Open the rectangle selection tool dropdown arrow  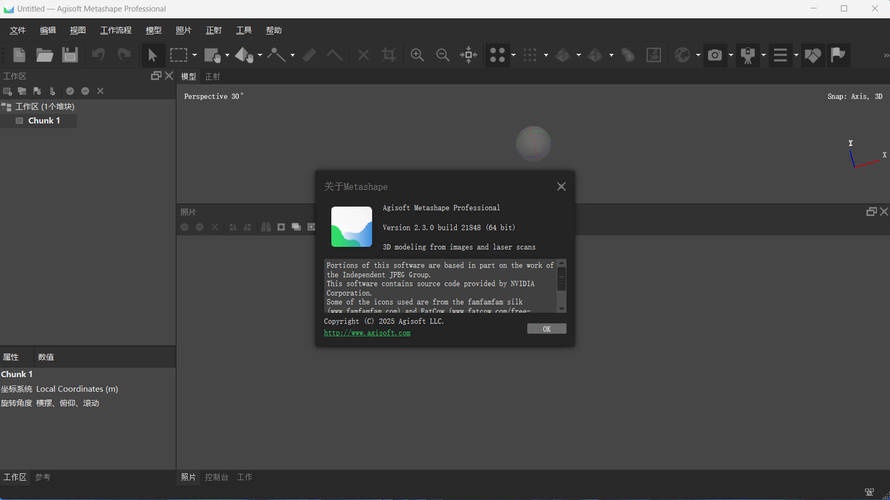pyautogui.click(x=194, y=56)
